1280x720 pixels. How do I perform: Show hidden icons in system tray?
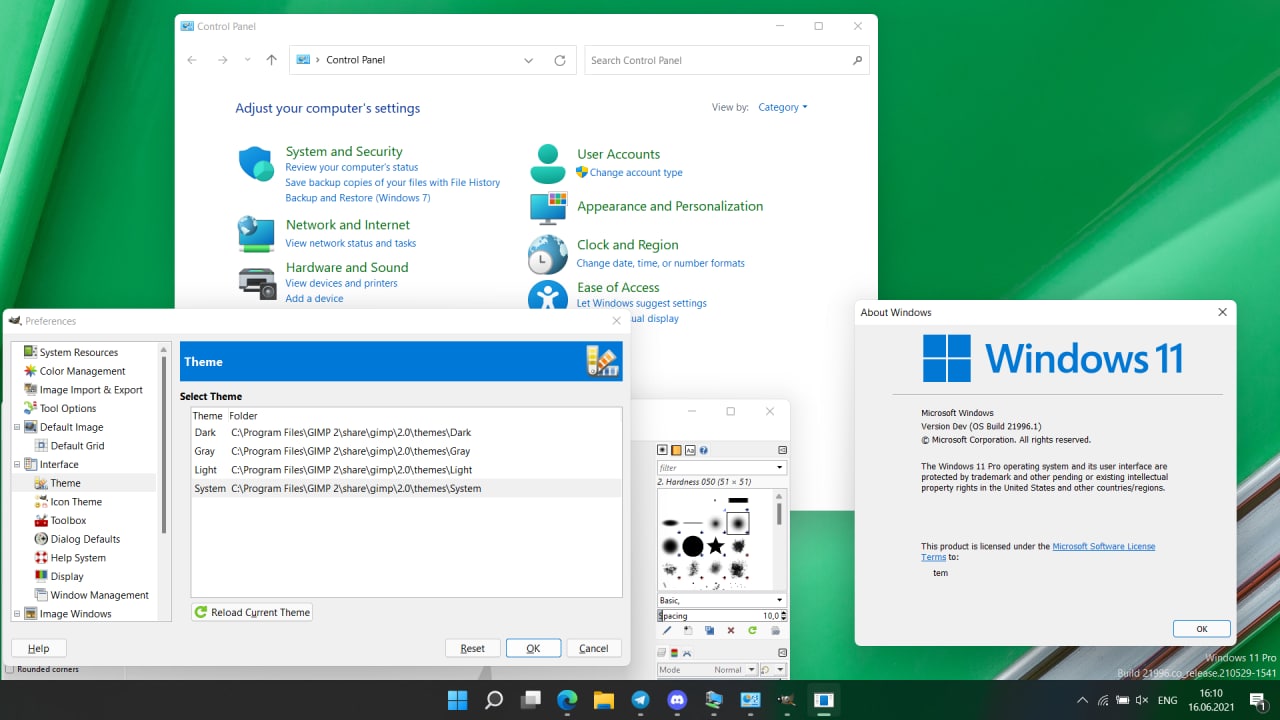click(1082, 700)
